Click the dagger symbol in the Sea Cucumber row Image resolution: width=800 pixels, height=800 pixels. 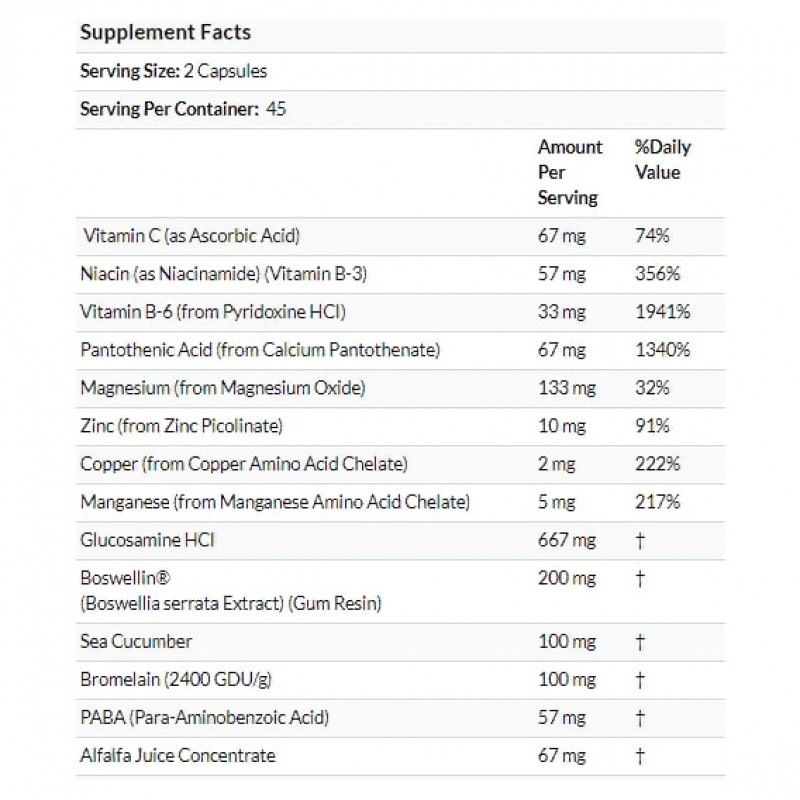coord(641,640)
